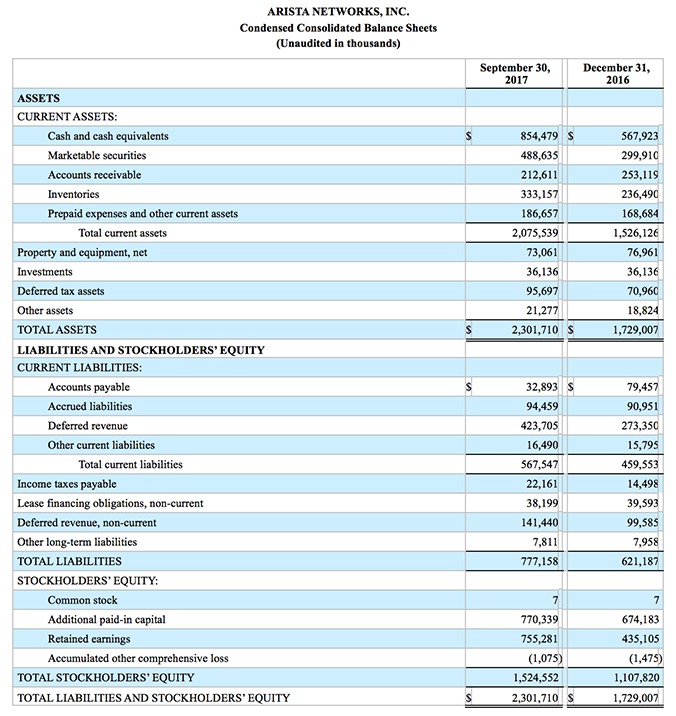Select accounts payable value 32,893
Screen dimensions: 676x716
point(542,387)
